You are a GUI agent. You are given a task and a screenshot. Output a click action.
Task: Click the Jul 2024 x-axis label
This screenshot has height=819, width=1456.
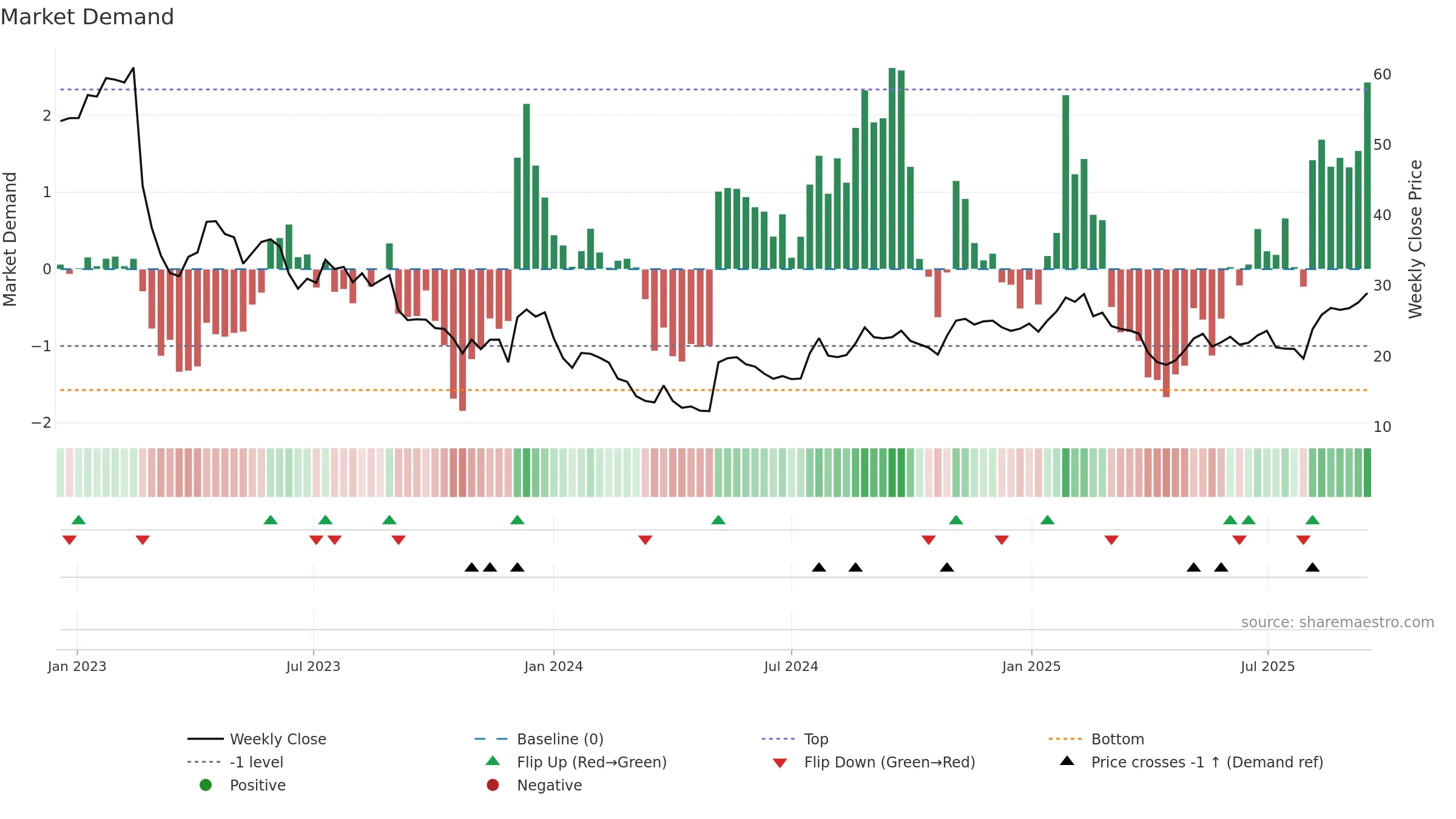[791, 667]
